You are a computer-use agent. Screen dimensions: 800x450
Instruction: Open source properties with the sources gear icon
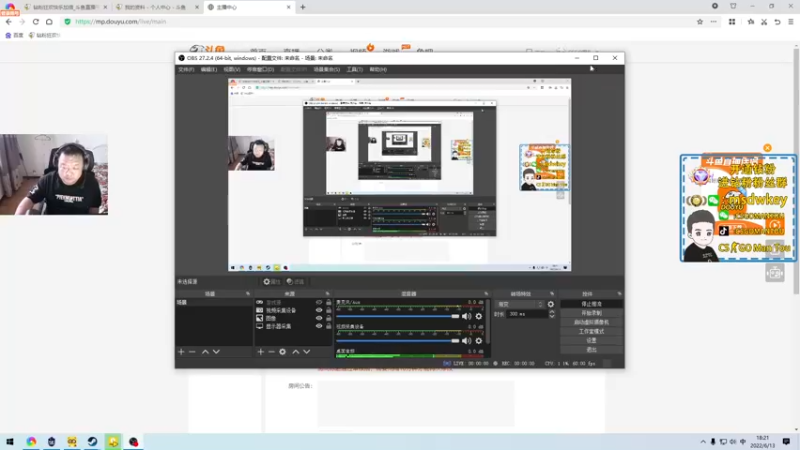(x=283, y=352)
